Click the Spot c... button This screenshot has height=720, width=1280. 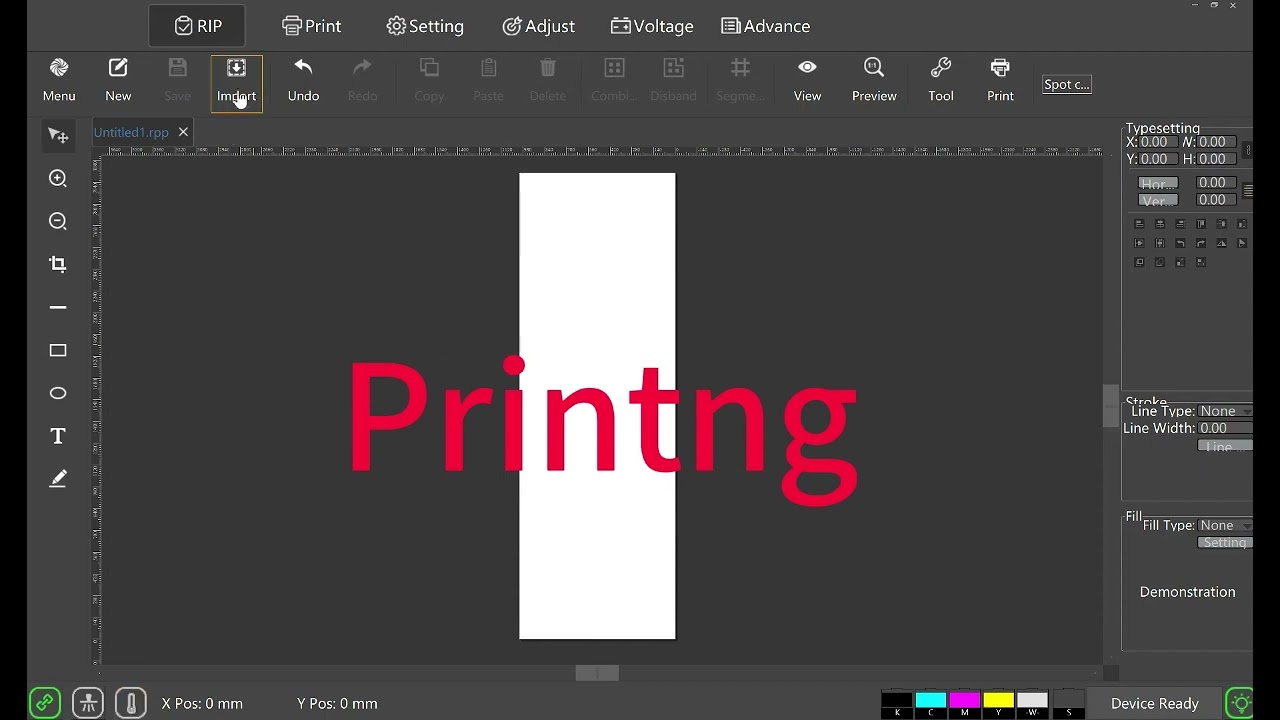pyautogui.click(x=1066, y=85)
